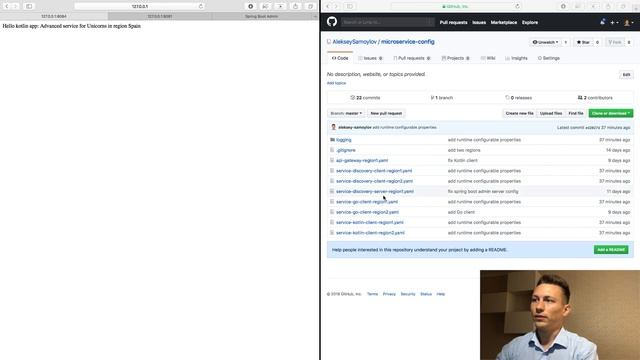Open service-discovery-client-region1.yaml file
This screenshot has height=360, width=640.
pos(374,171)
